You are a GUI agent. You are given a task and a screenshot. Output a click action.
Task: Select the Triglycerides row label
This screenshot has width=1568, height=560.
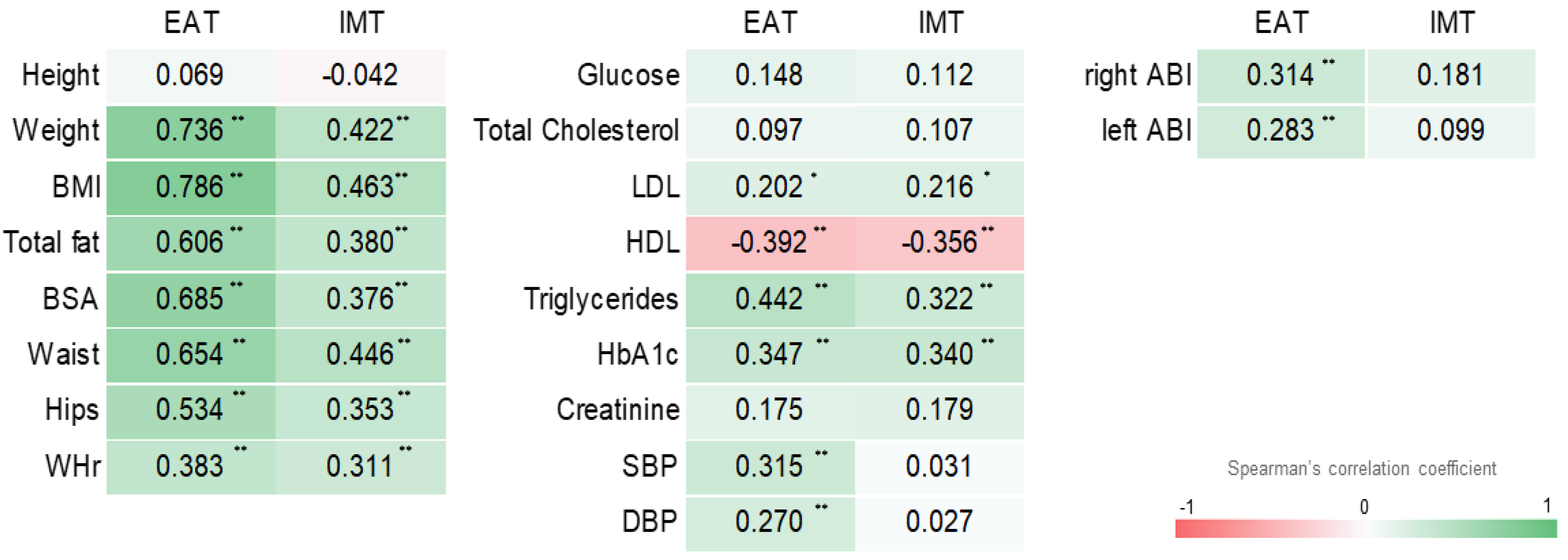601,299
